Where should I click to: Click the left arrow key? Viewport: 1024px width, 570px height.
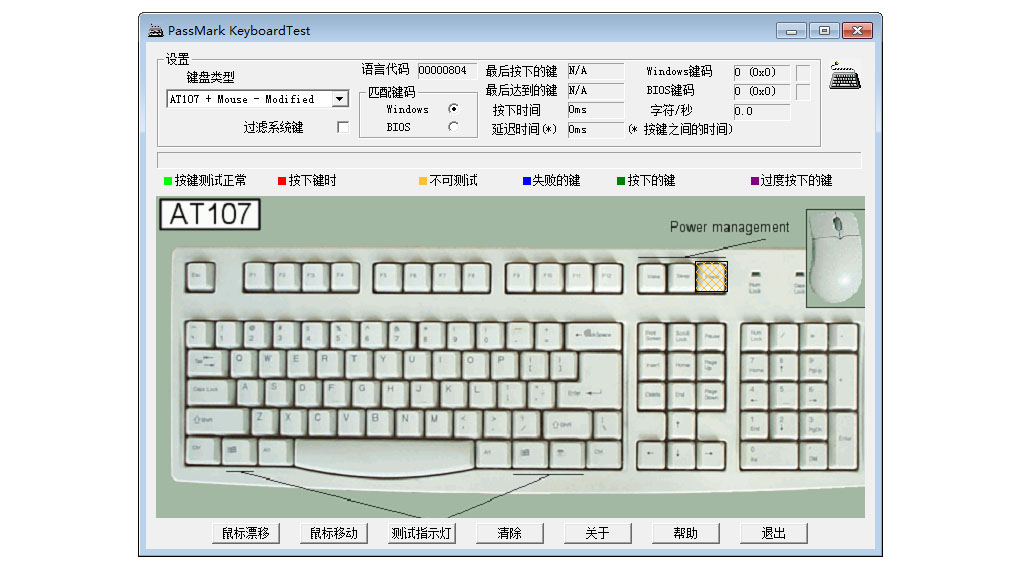(652, 454)
